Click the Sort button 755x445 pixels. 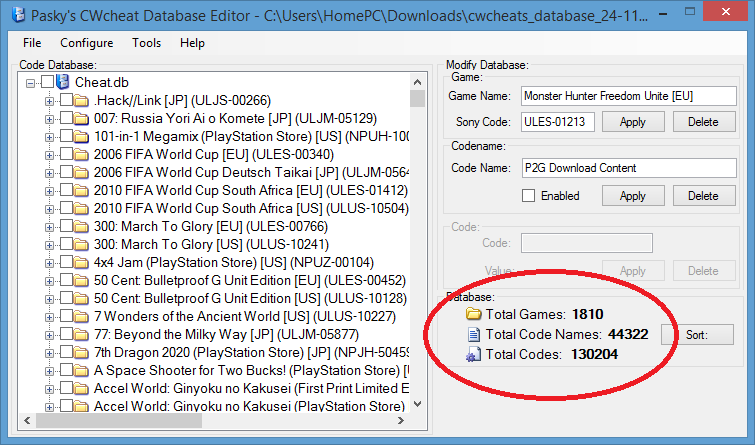pos(696,335)
